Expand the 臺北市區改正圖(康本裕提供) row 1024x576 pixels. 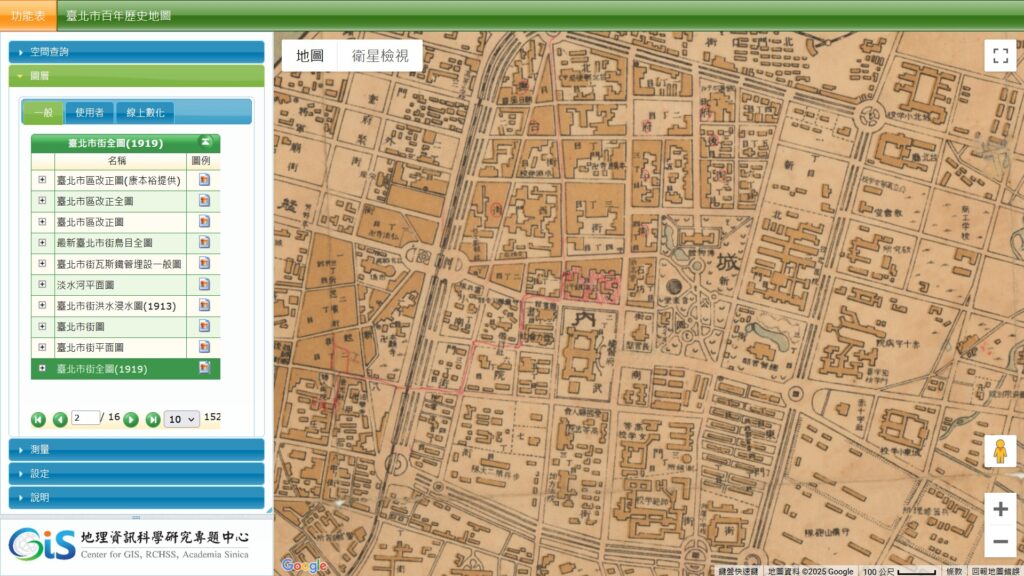pos(42,180)
